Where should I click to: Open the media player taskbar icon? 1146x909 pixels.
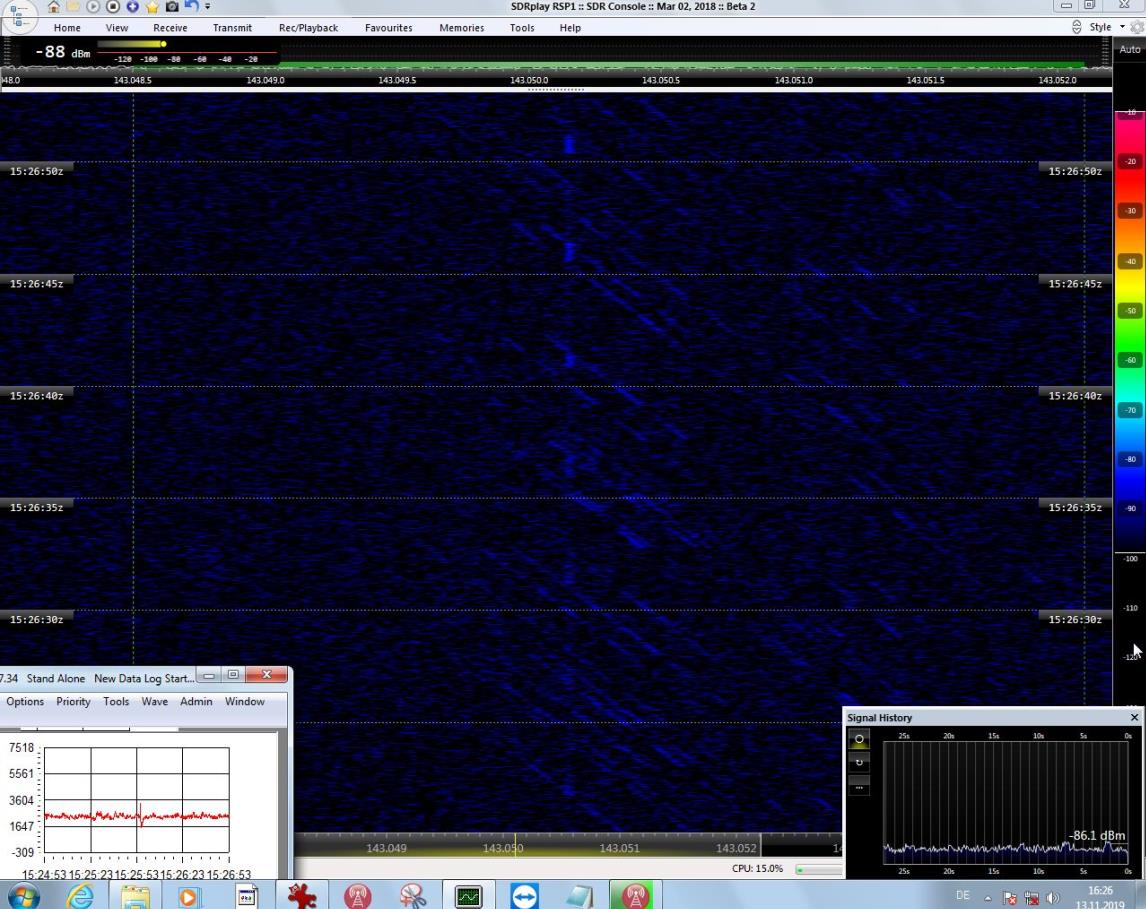pyautogui.click(x=189, y=896)
